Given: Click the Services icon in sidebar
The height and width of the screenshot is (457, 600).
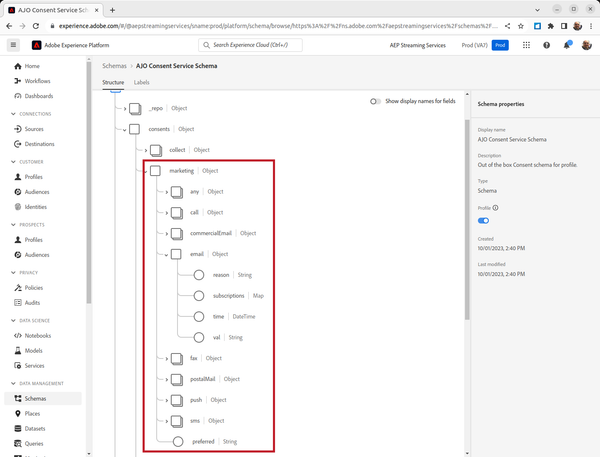Looking at the screenshot, I should [18, 366].
